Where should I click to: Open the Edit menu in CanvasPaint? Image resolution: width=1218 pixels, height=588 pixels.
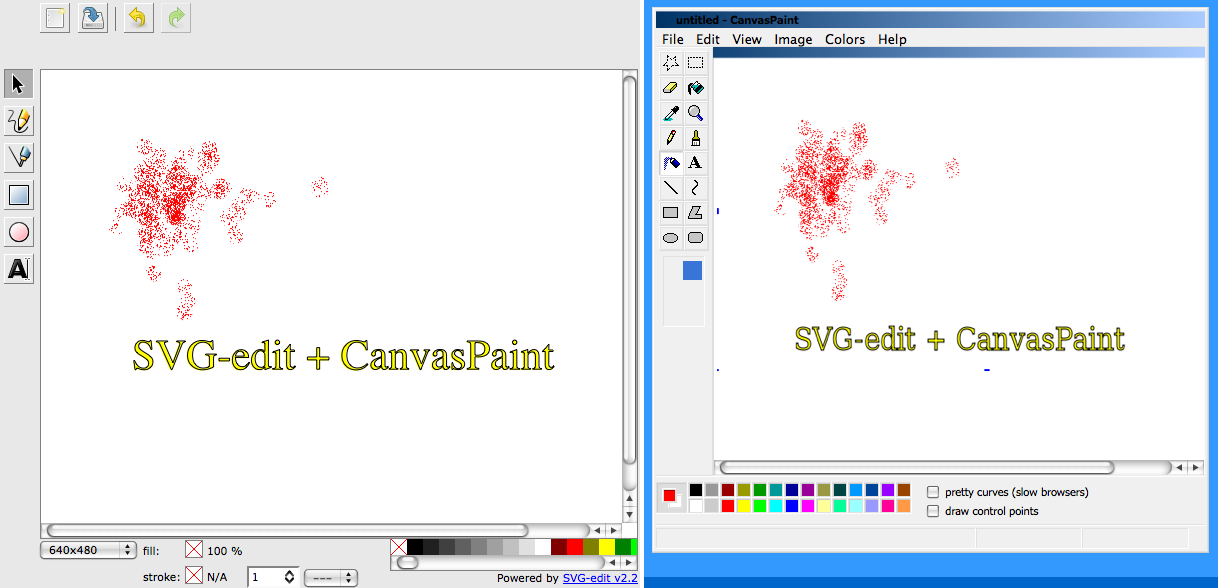(708, 39)
